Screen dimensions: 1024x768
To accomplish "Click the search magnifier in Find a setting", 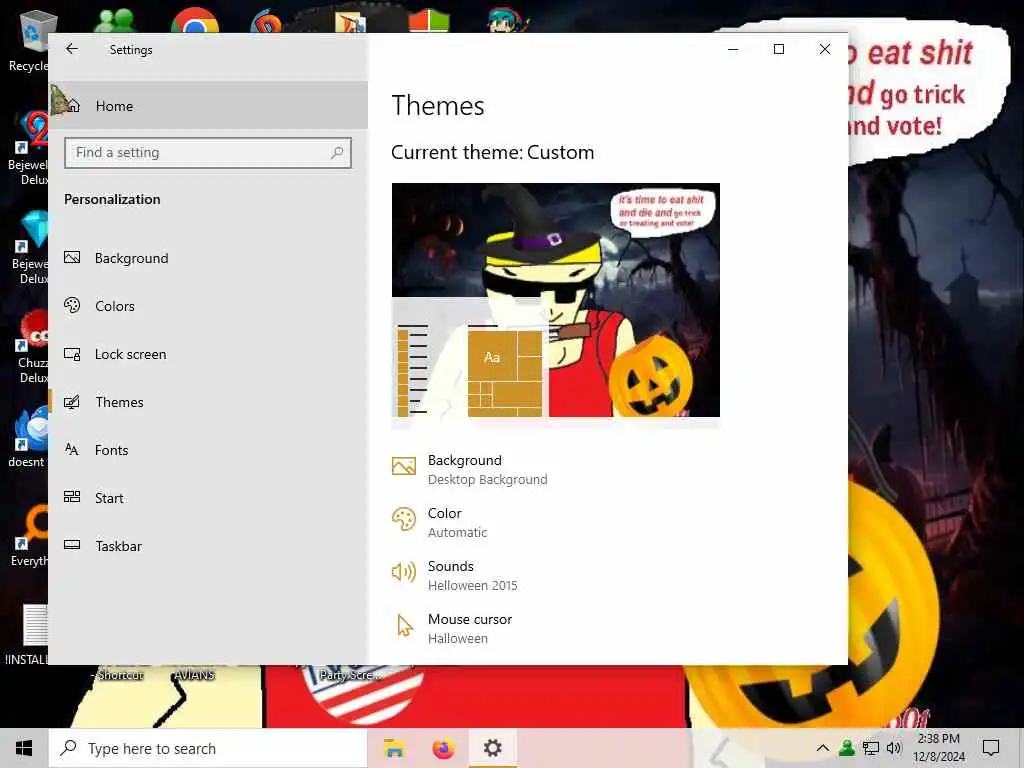I will [x=337, y=153].
